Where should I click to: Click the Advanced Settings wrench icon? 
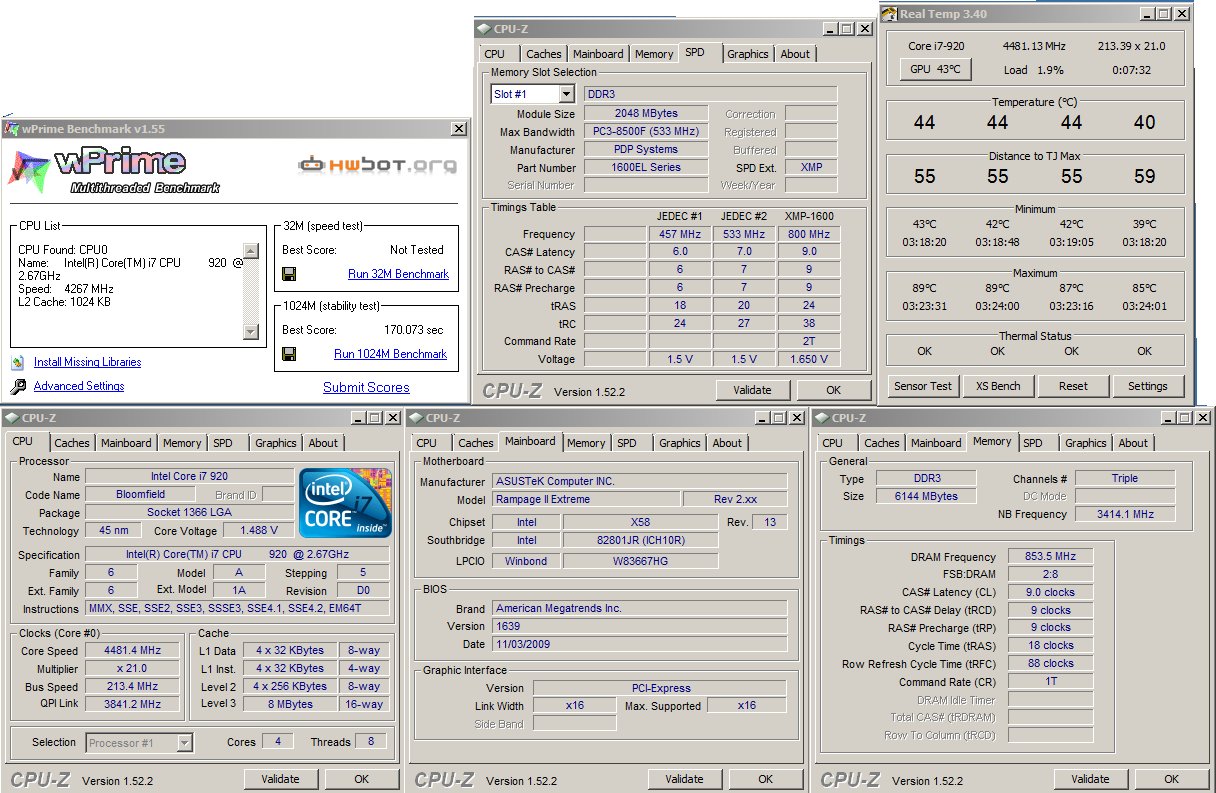(x=18, y=386)
